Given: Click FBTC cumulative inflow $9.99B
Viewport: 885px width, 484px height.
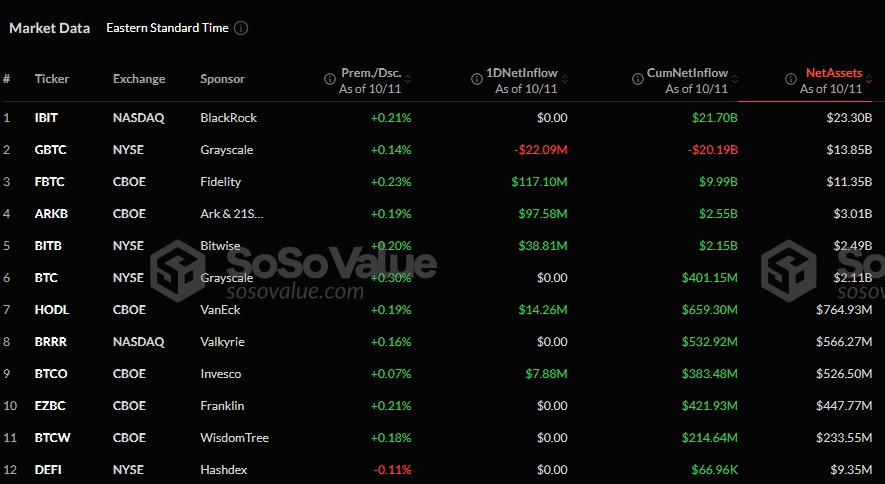Looking at the screenshot, I should [718, 182].
